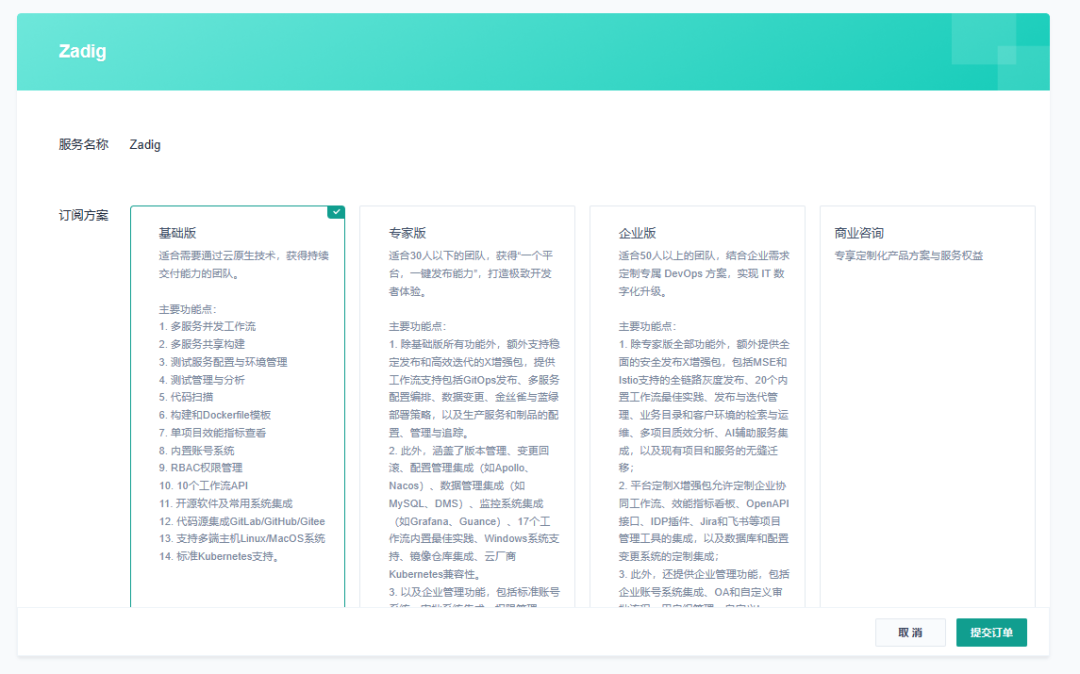Click the Zadig service name value
This screenshot has width=1080, height=674.
click(x=145, y=145)
